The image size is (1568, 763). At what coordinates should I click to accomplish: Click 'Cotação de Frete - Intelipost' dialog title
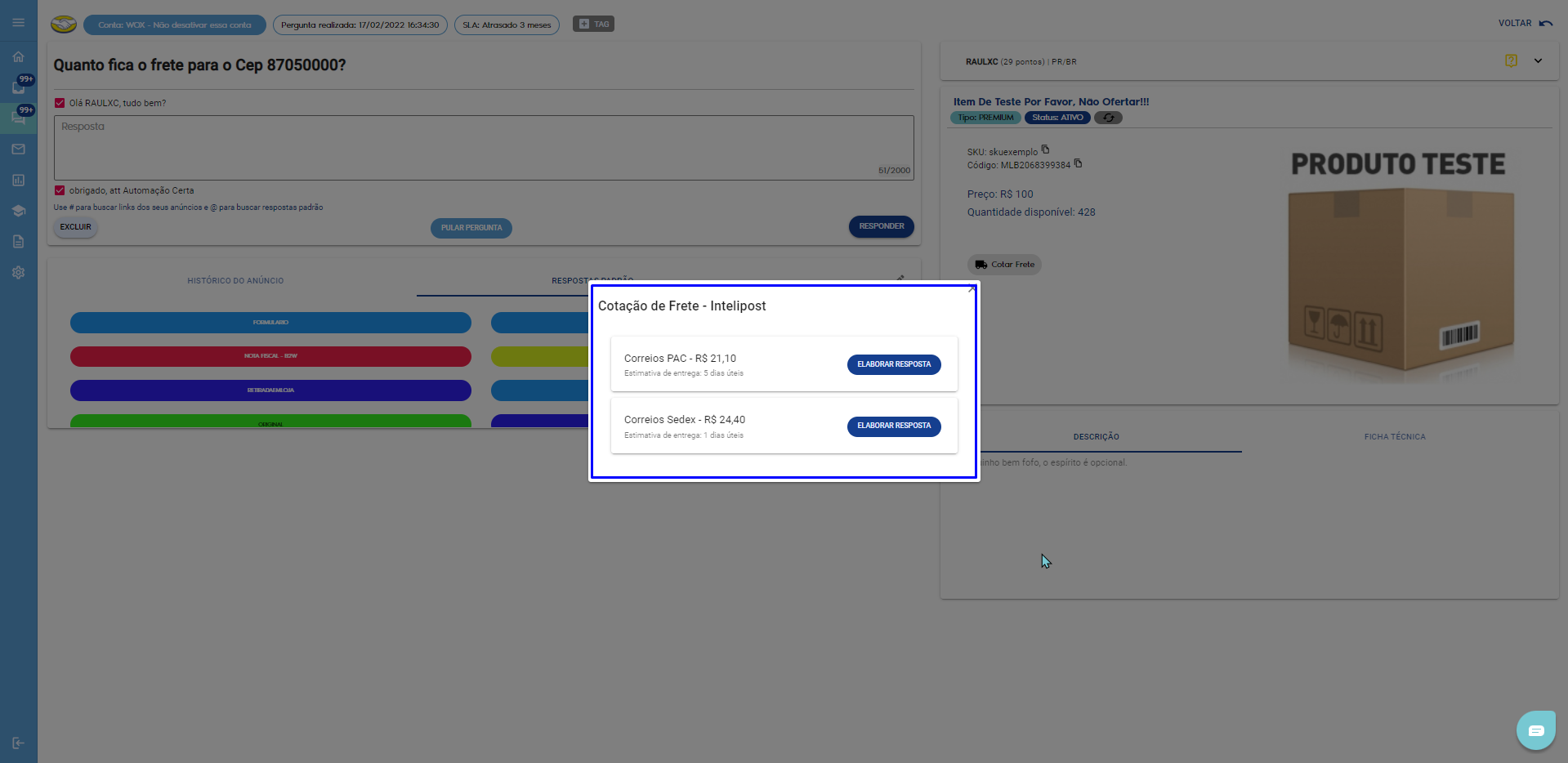point(682,306)
